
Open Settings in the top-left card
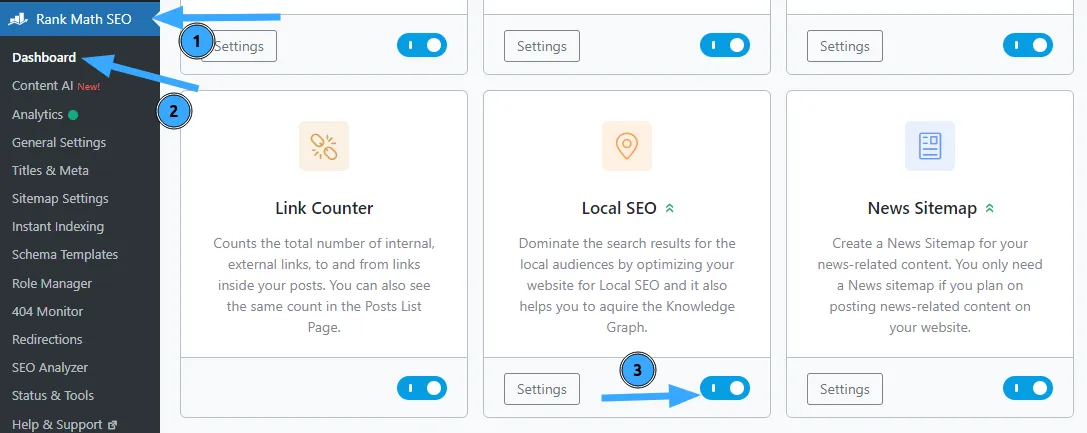click(x=238, y=46)
